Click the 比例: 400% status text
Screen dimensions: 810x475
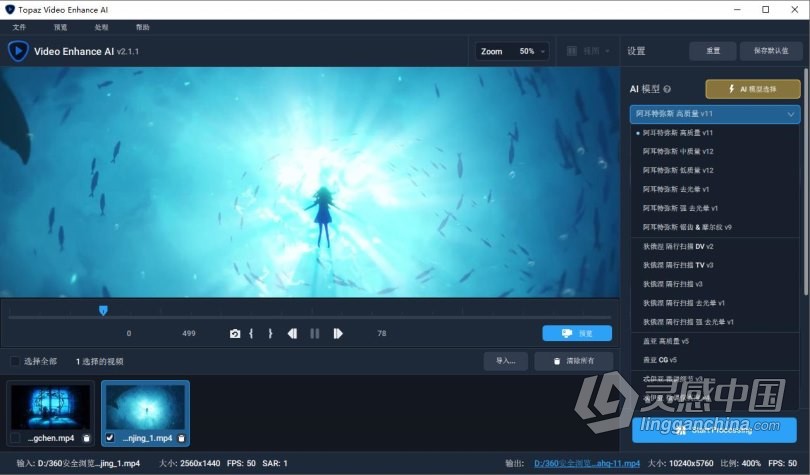pyautogui.click(x=741, y=463)
